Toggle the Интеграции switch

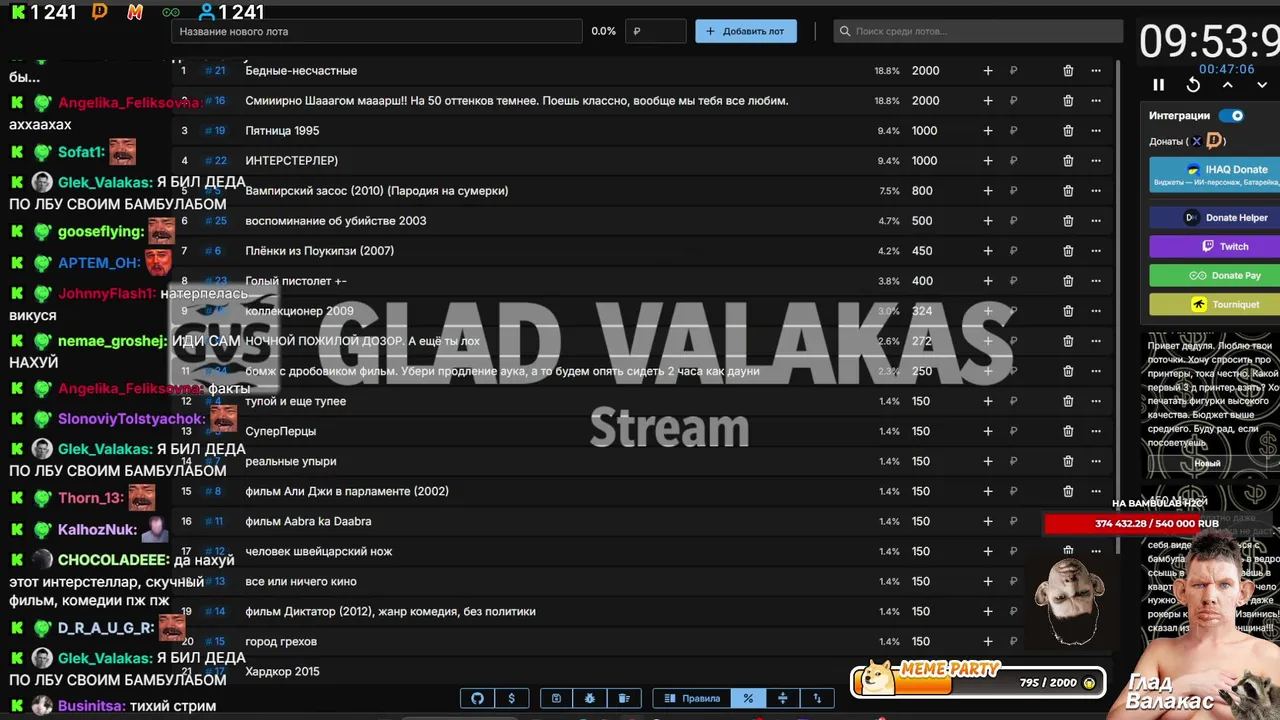coord(1231,116)
